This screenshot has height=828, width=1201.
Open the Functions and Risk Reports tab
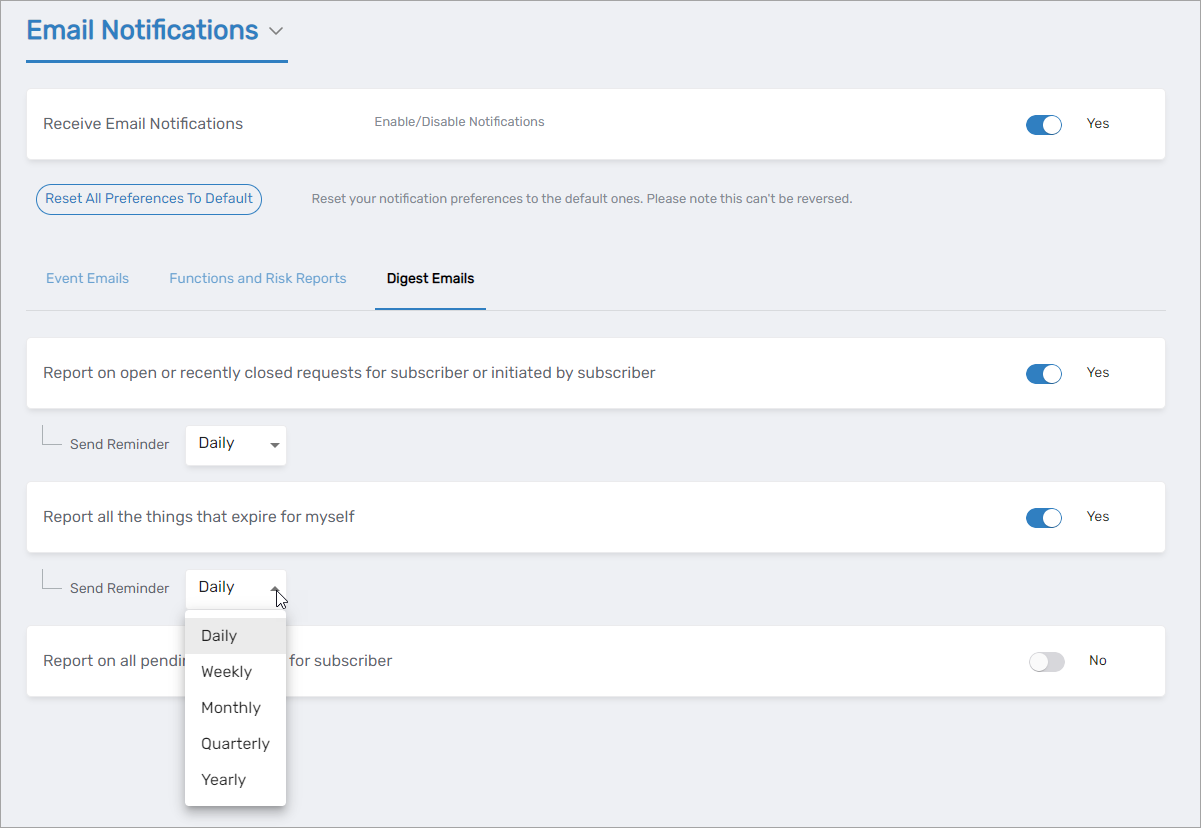(258, 279)
